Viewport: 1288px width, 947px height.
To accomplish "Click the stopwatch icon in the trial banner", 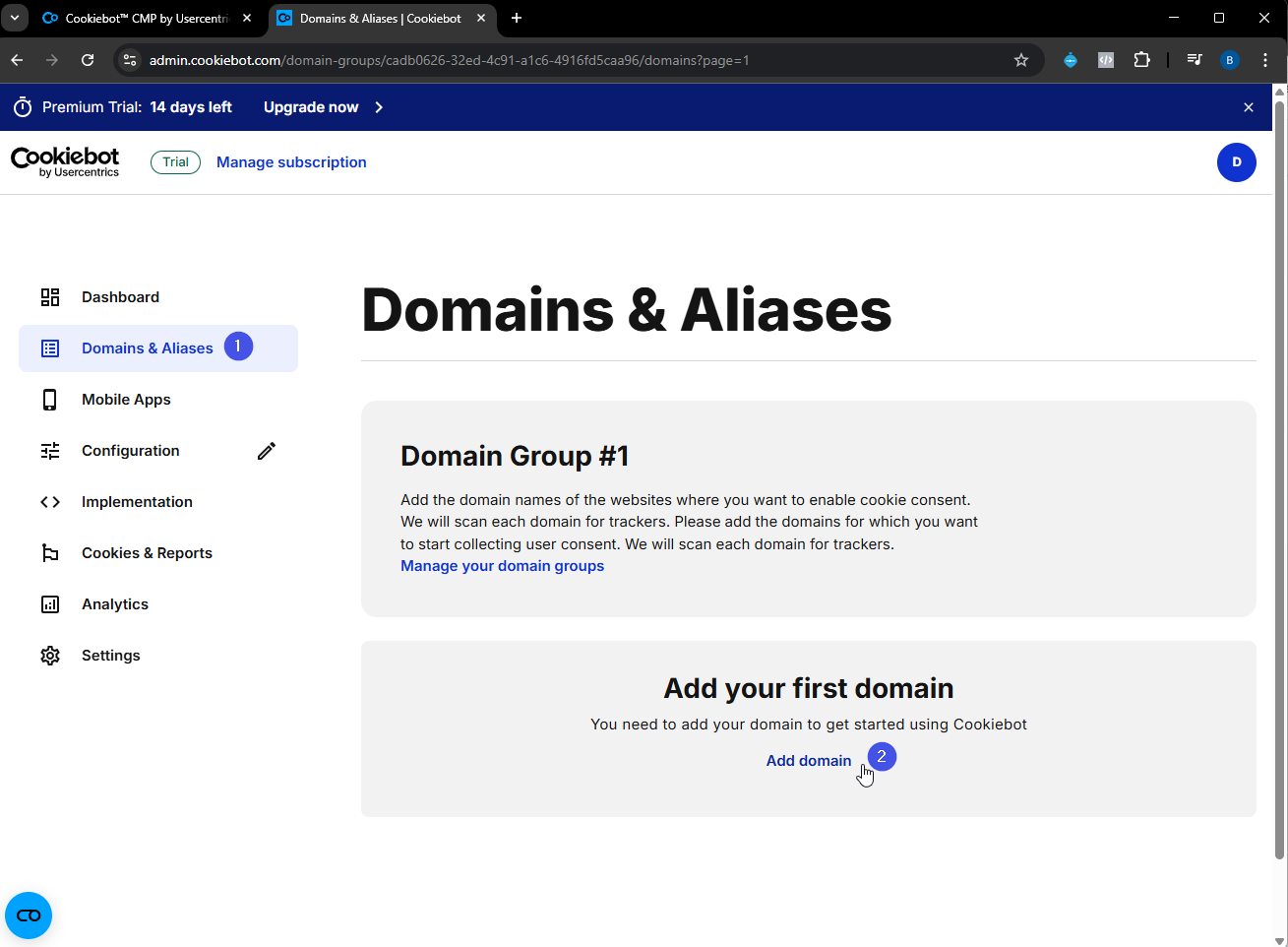I will click(x=23, y=107).
